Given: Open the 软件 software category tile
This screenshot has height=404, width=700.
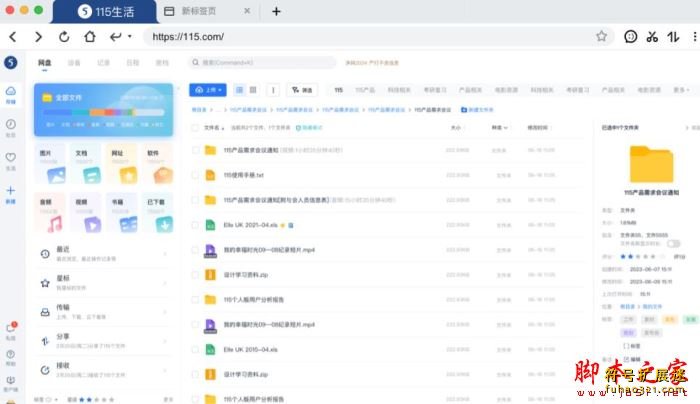Looking at the screenshot, I should pyautogui.click(x=157, y=164).
